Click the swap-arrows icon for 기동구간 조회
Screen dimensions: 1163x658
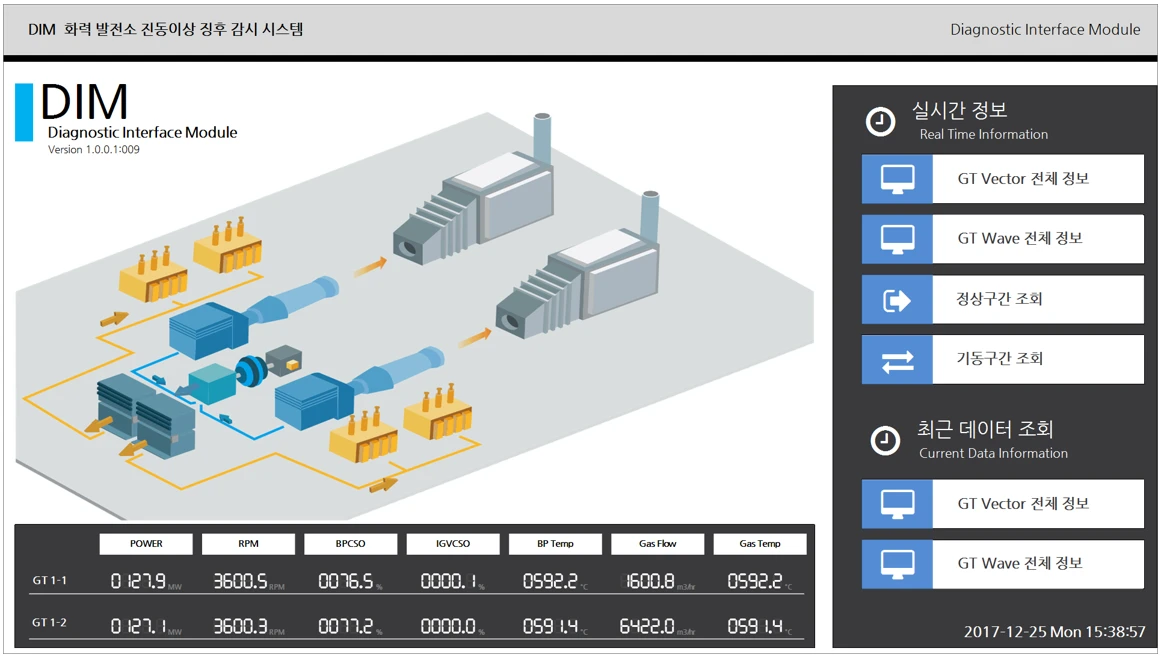pos(897,360)
